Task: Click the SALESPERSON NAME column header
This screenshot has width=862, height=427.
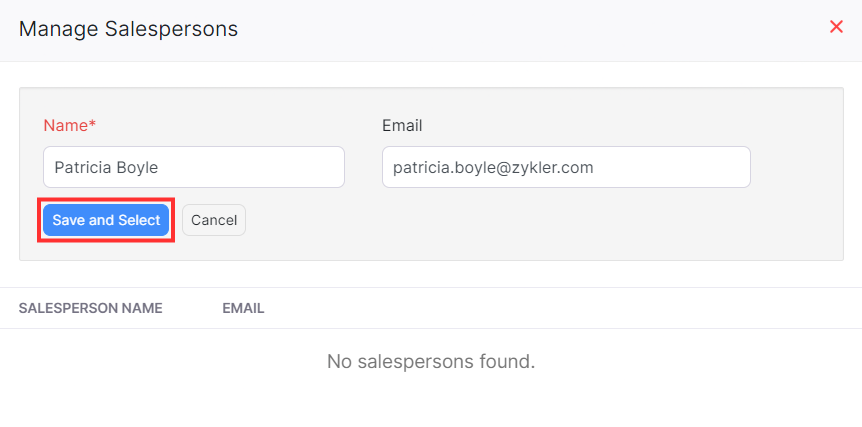Action: click(90, 308)
